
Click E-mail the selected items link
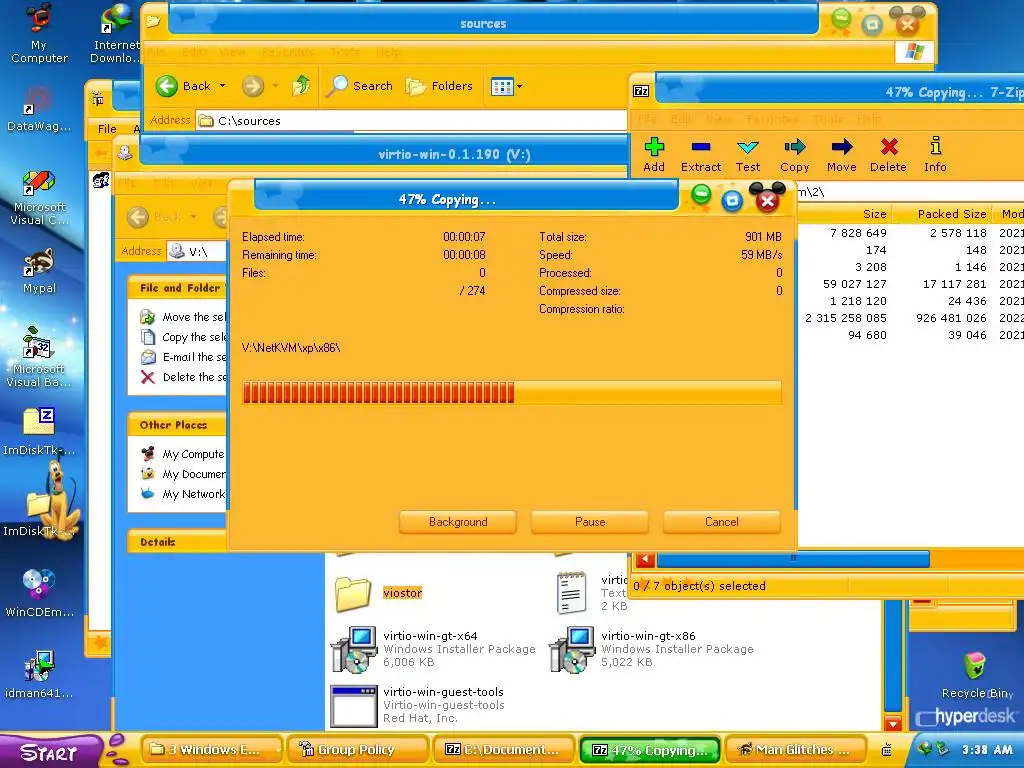point(183,357)
